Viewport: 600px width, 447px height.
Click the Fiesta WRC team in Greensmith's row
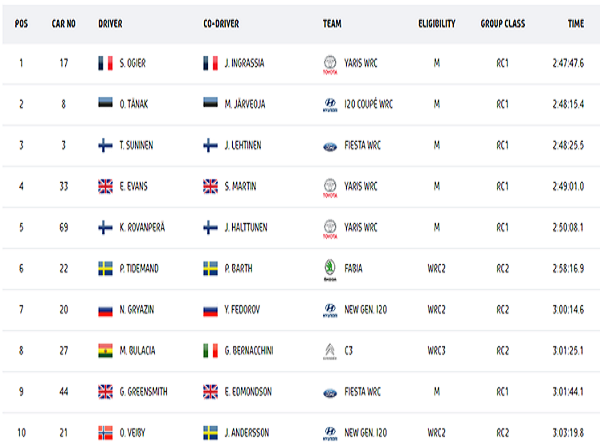(362, 392)
